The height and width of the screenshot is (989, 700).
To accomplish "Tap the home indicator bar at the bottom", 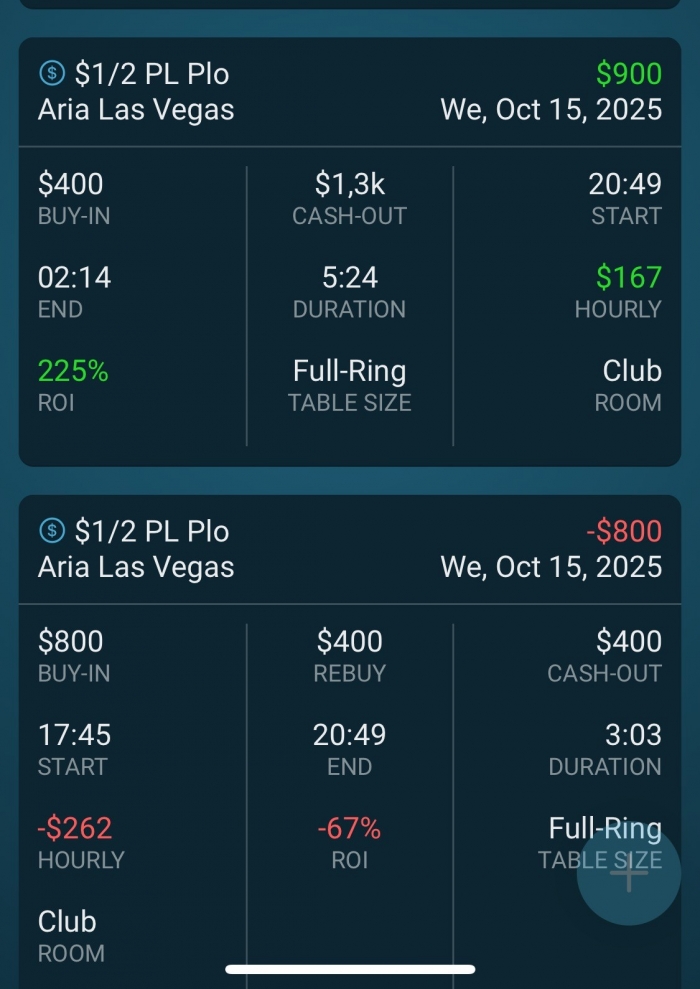I will 350,968.
